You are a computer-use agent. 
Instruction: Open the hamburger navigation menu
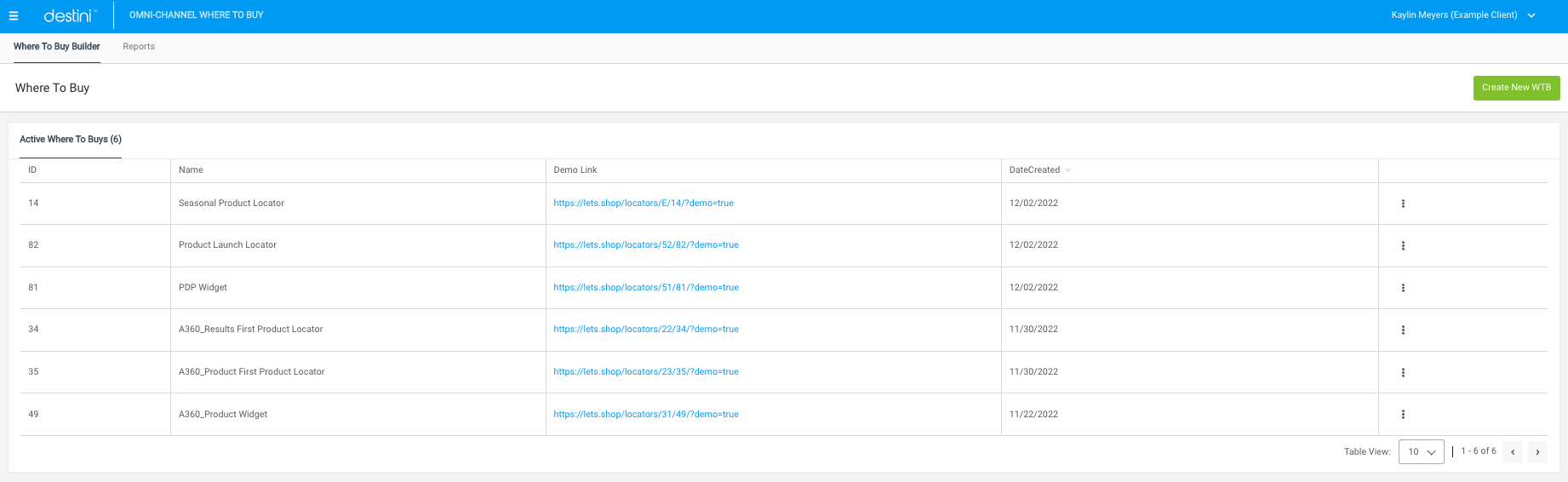point(14,16)
